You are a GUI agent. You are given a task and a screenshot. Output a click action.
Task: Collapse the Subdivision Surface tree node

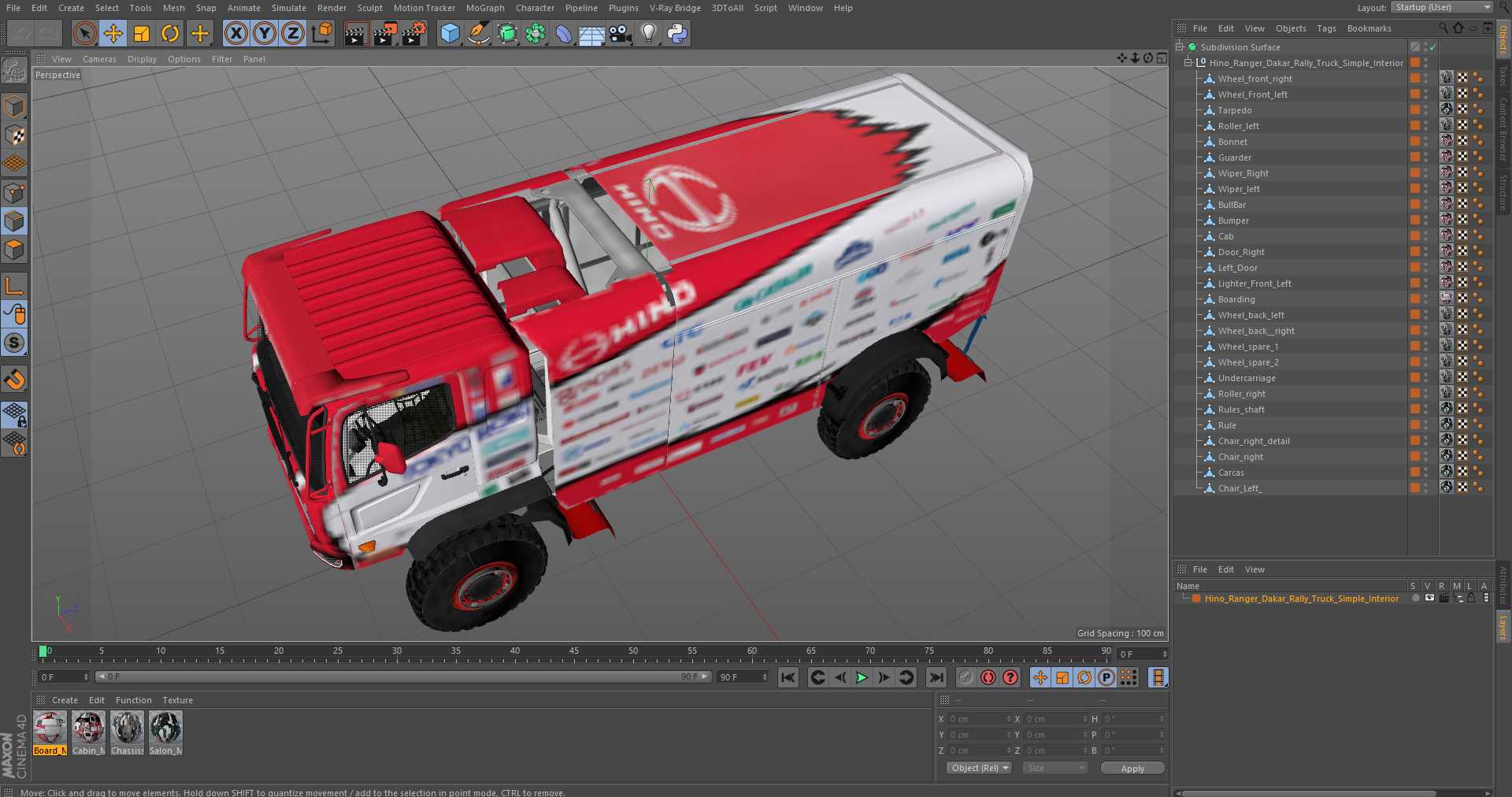click(1179, 46)
